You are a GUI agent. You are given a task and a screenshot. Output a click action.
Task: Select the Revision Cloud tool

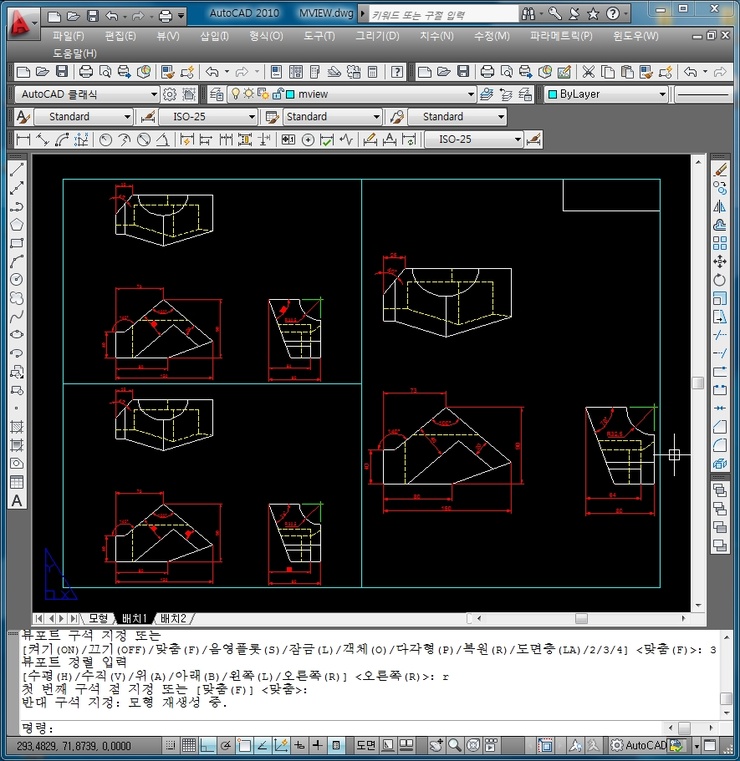17,298
